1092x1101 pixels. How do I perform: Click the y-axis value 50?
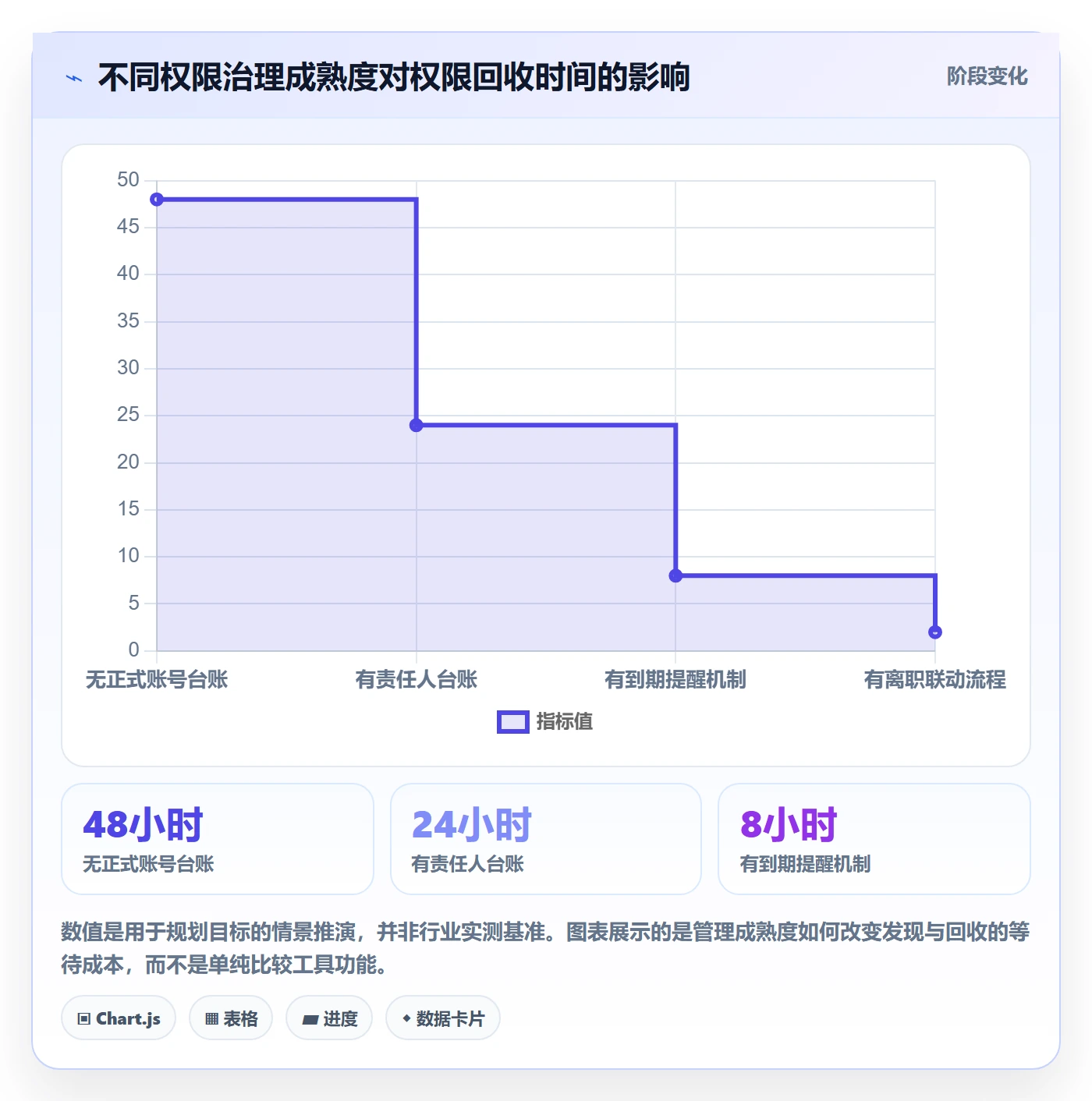128,180
